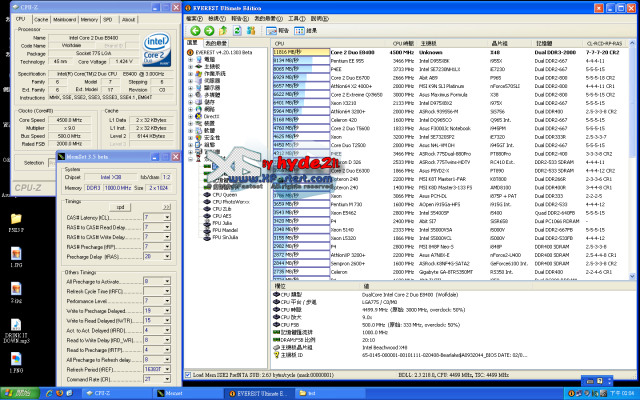This screenshot has width=640, height=400.
Task: Switch to the Memset taskbar button
Action: tap(188, 393)
